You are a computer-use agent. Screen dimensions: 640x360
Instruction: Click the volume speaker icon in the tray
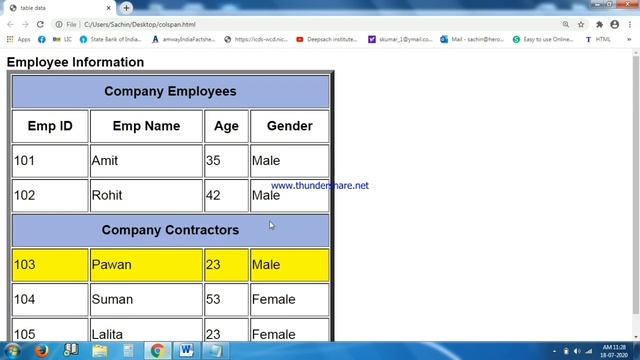(x=577, y=351)
